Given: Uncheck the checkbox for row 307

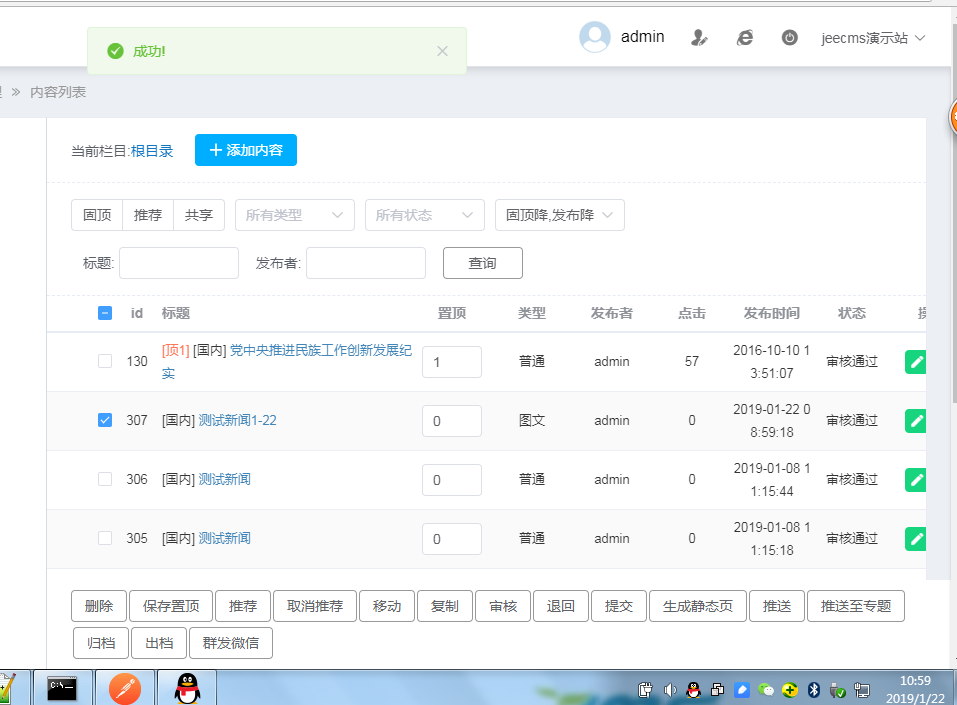Looking at the screenshot, I should click(105, 421).
